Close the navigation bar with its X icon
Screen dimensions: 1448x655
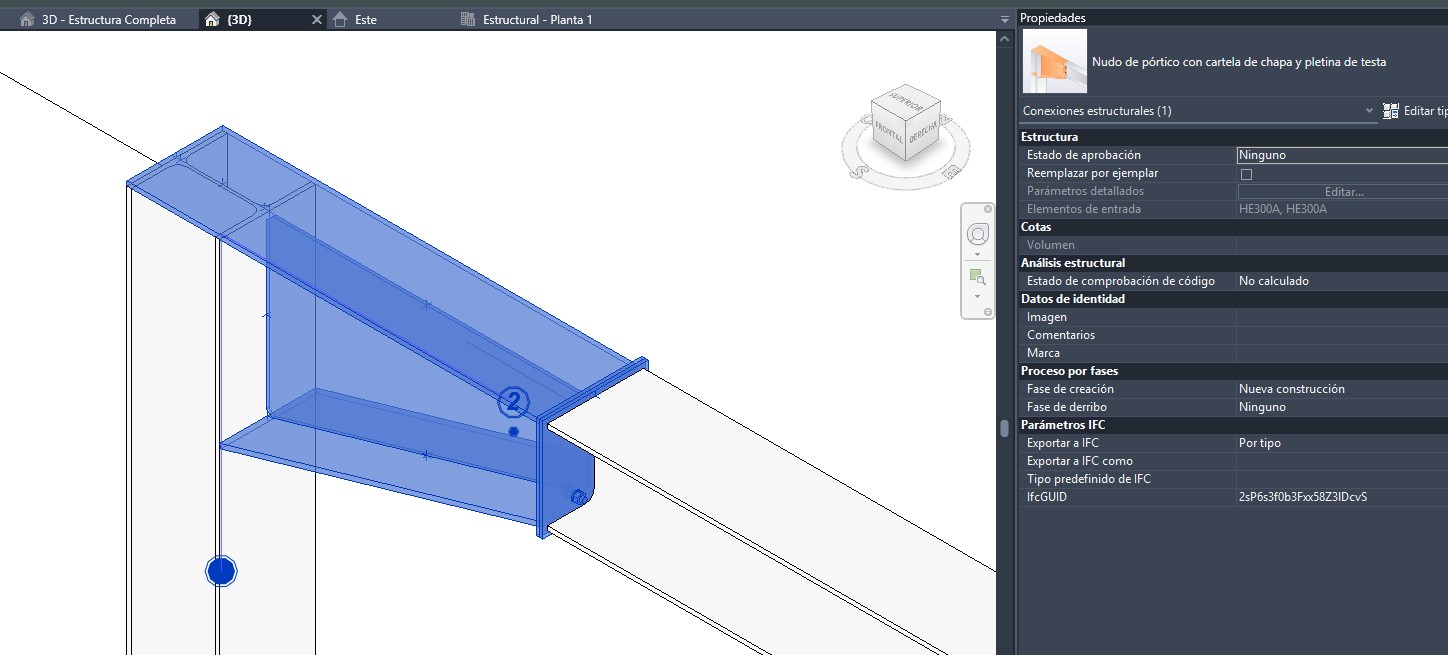point(988,209)
